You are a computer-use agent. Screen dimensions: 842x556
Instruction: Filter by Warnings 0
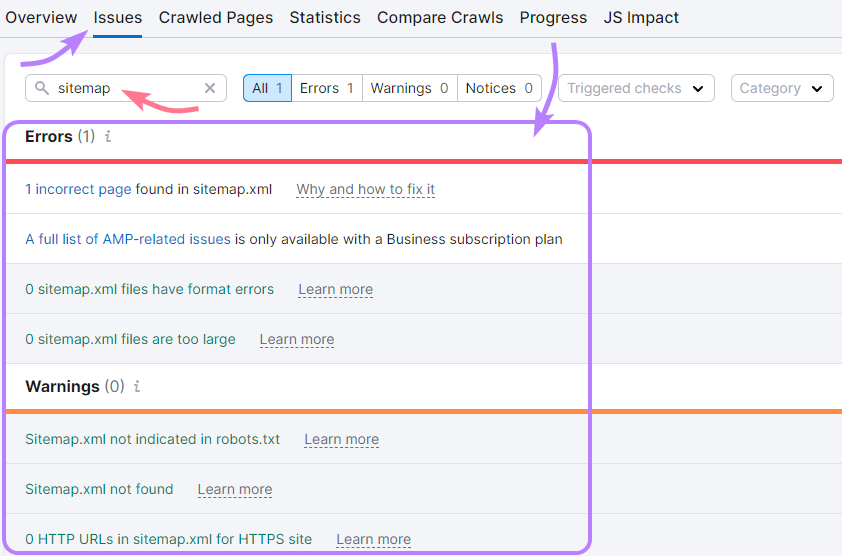(410, 88)
